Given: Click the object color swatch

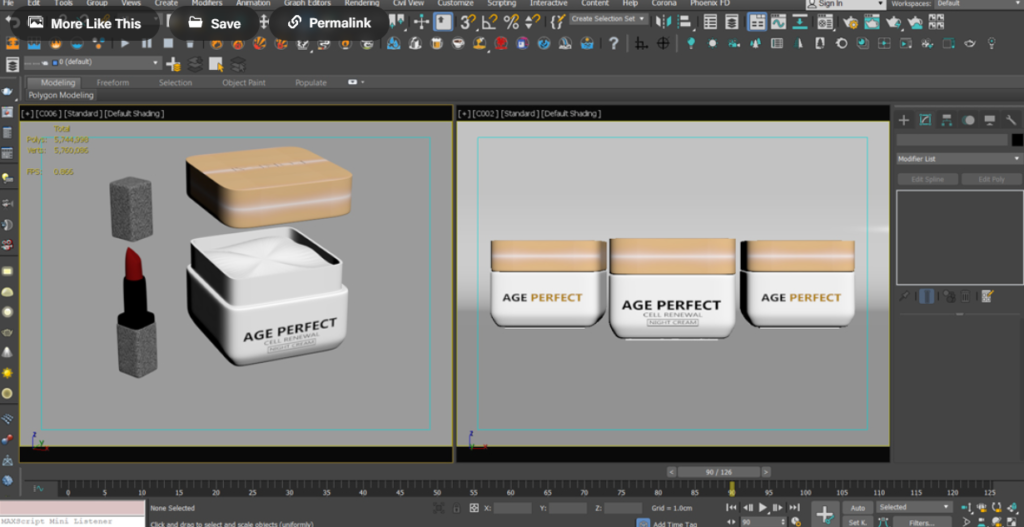Looking at the screenshot, I should [x=1017, y=140].
